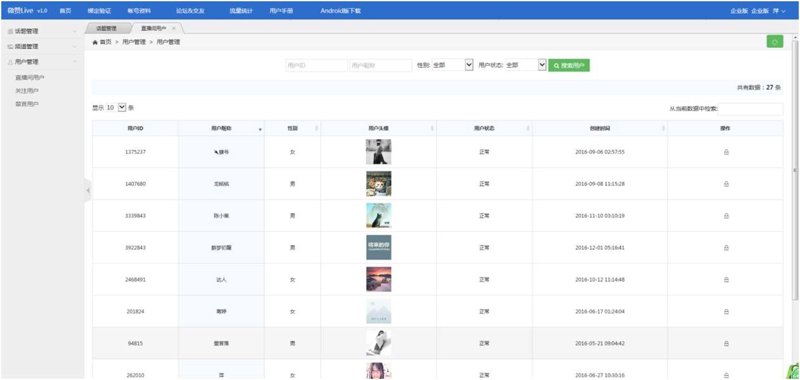Open 禁言用户 in the sidebar
Image resolution: width=800 pixels, height=380 pixels.
(28, 104)
